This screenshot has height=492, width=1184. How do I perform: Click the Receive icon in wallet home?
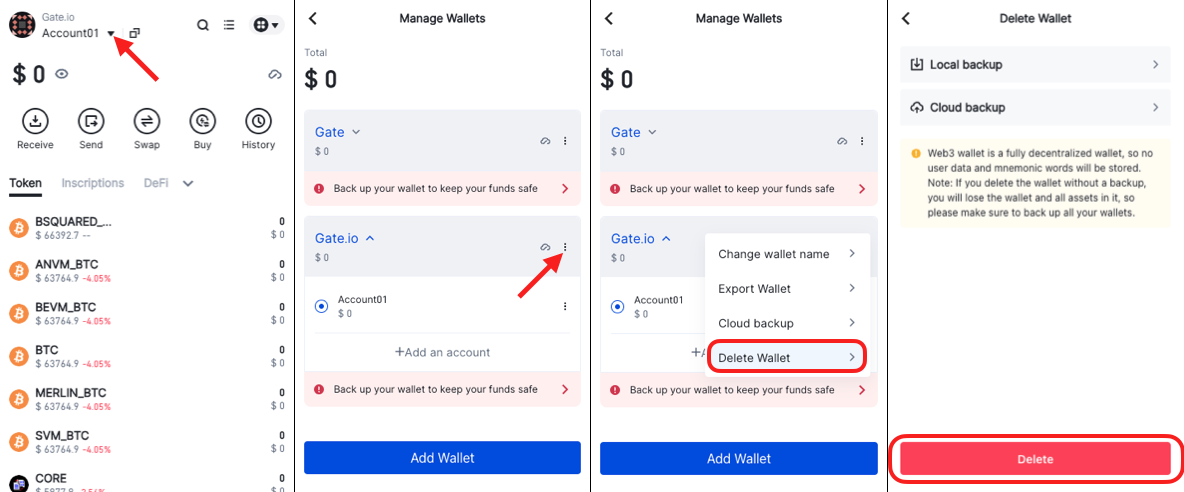(35, 122)
